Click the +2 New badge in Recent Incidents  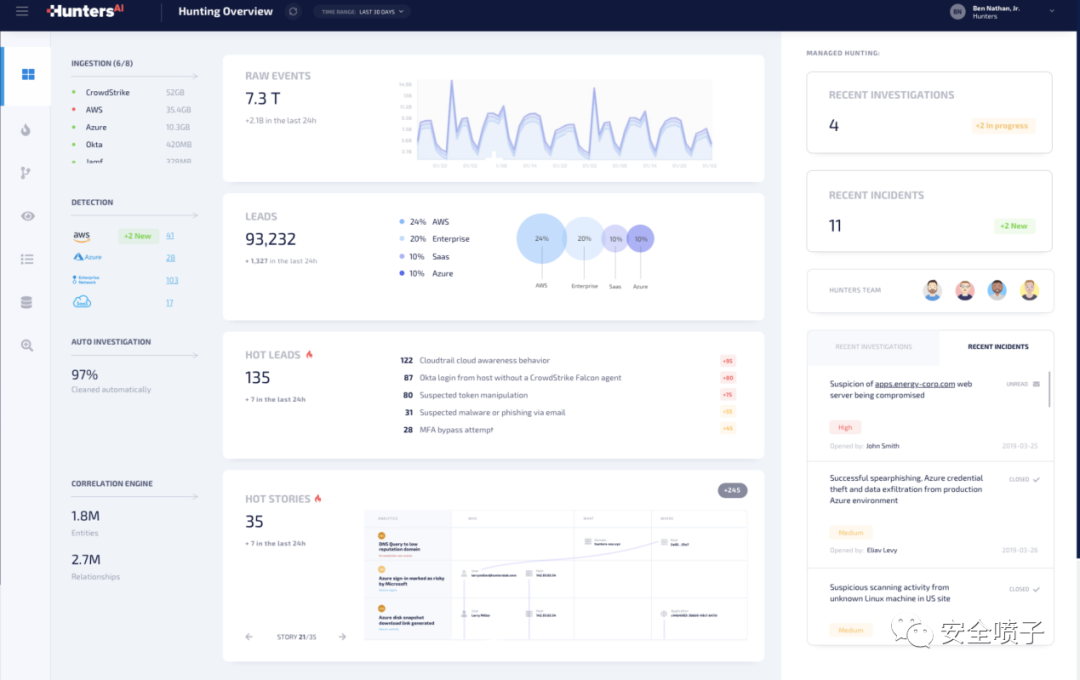tap(1014, 226)
